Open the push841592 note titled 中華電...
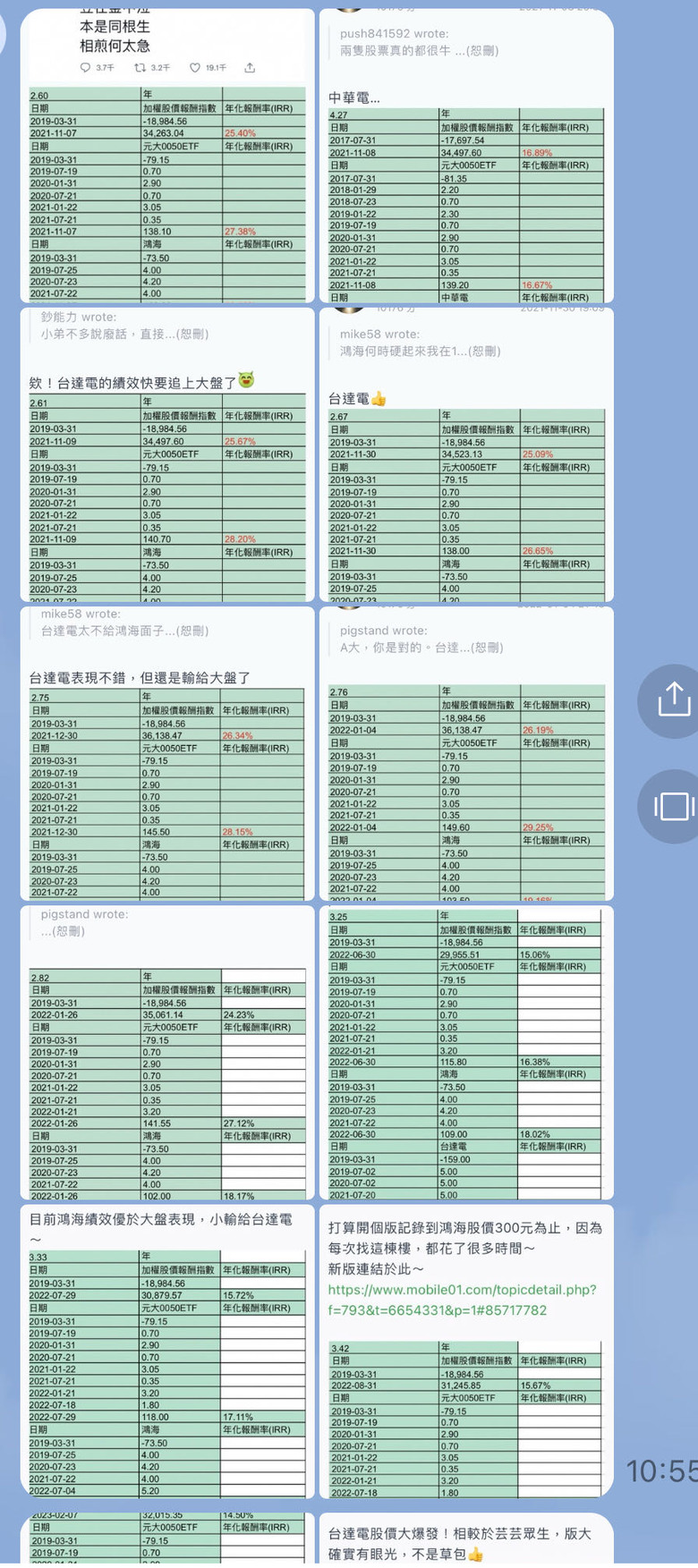The width and height of the screenshot is (698, 1568). click(x=466, y=156)
